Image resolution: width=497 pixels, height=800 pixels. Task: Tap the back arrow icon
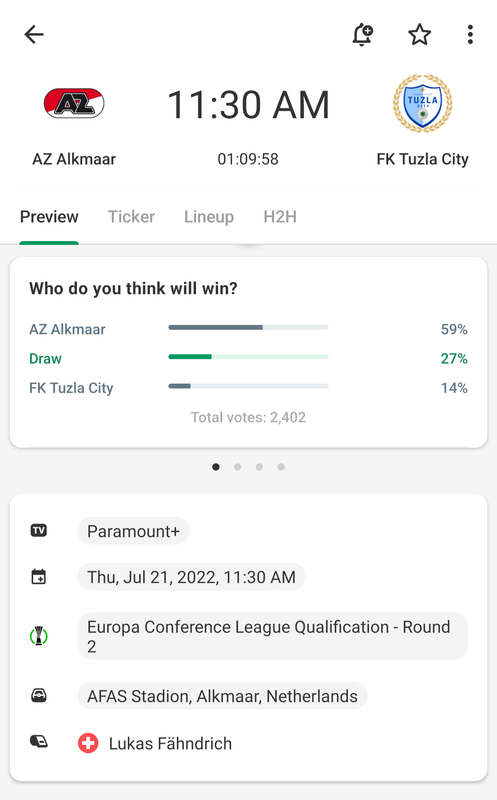point(34,35)
